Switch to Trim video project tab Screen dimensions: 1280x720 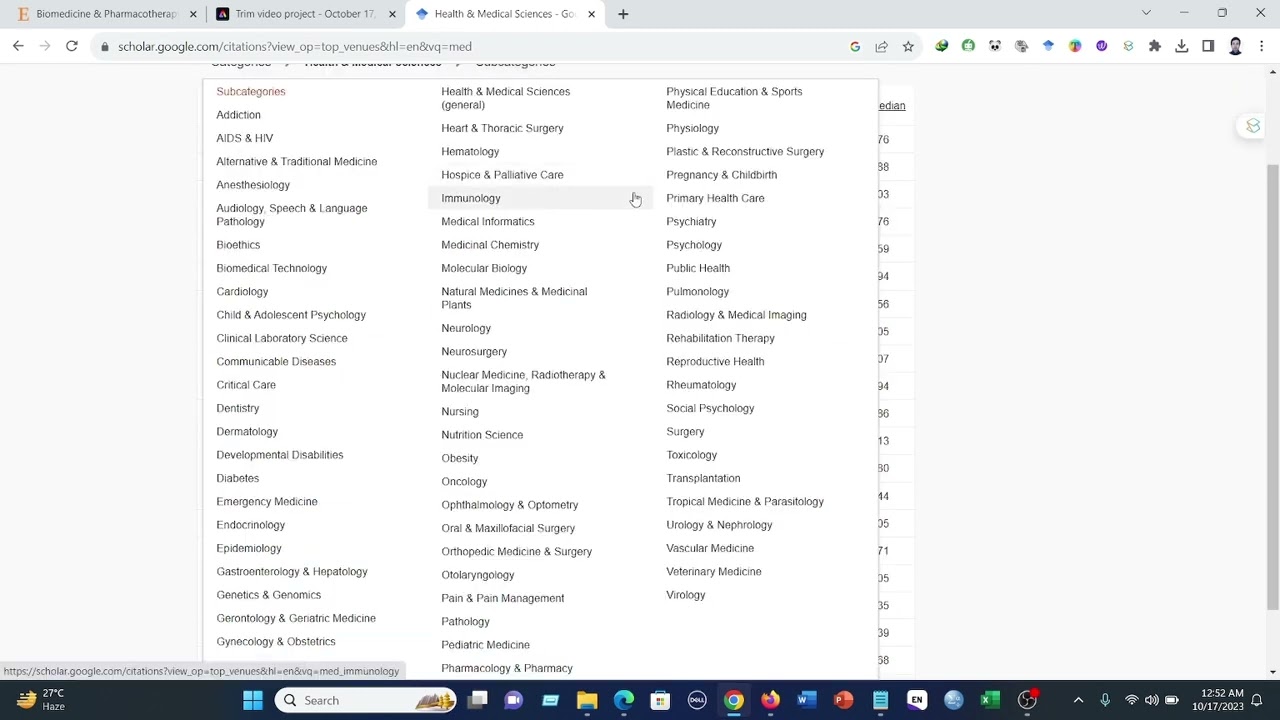[x=304, y=14]
